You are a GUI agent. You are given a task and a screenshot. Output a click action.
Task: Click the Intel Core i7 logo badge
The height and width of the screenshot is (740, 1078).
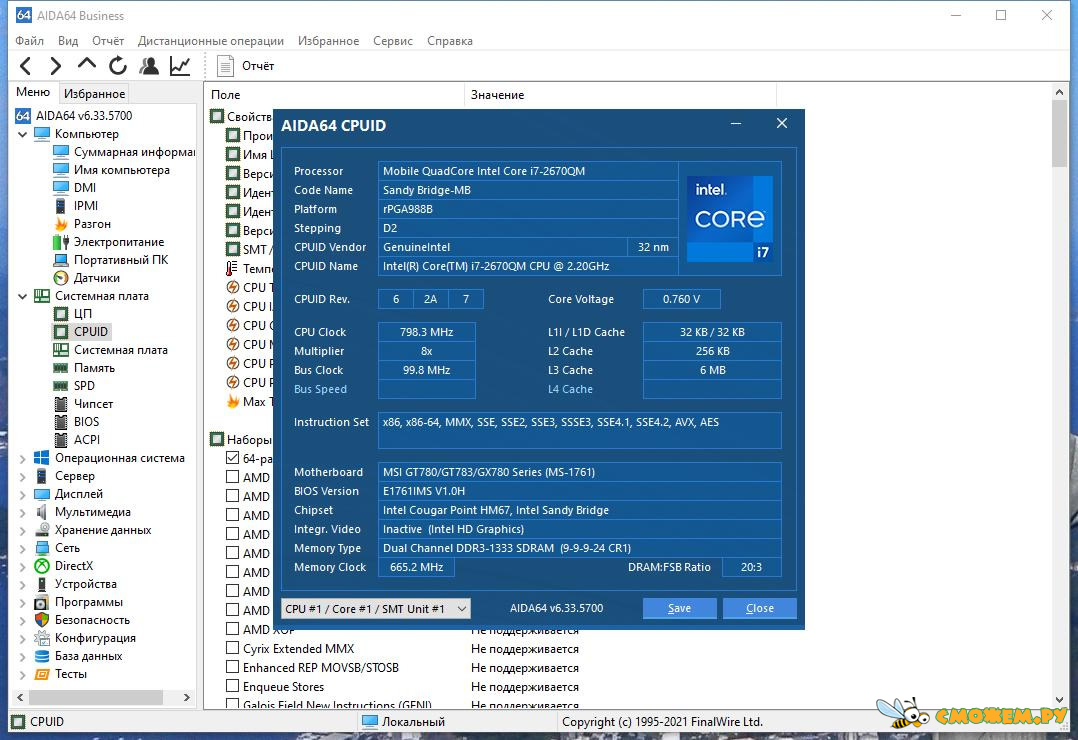729,219
